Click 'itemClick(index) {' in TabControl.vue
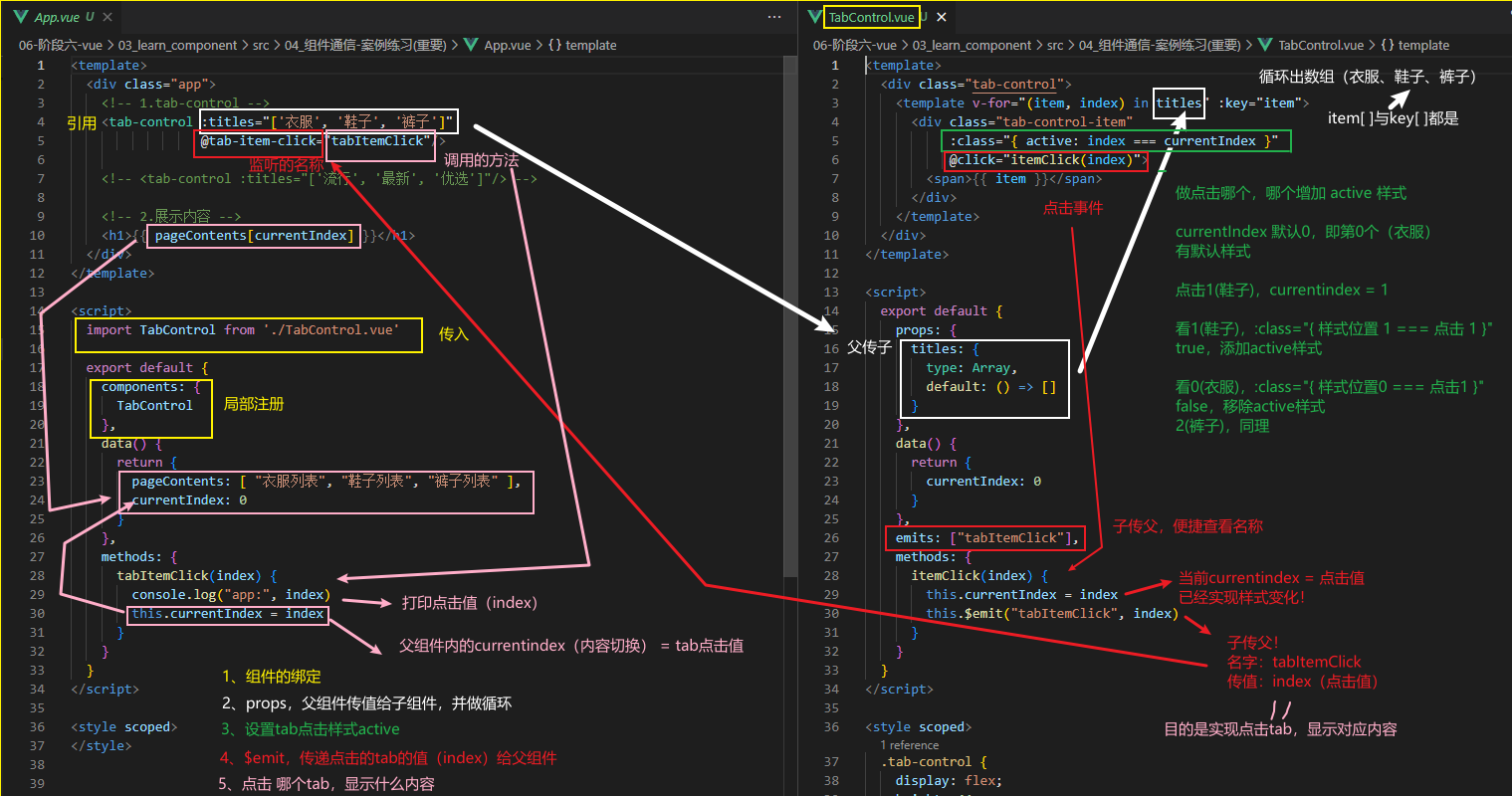 [x=979, y=575]
